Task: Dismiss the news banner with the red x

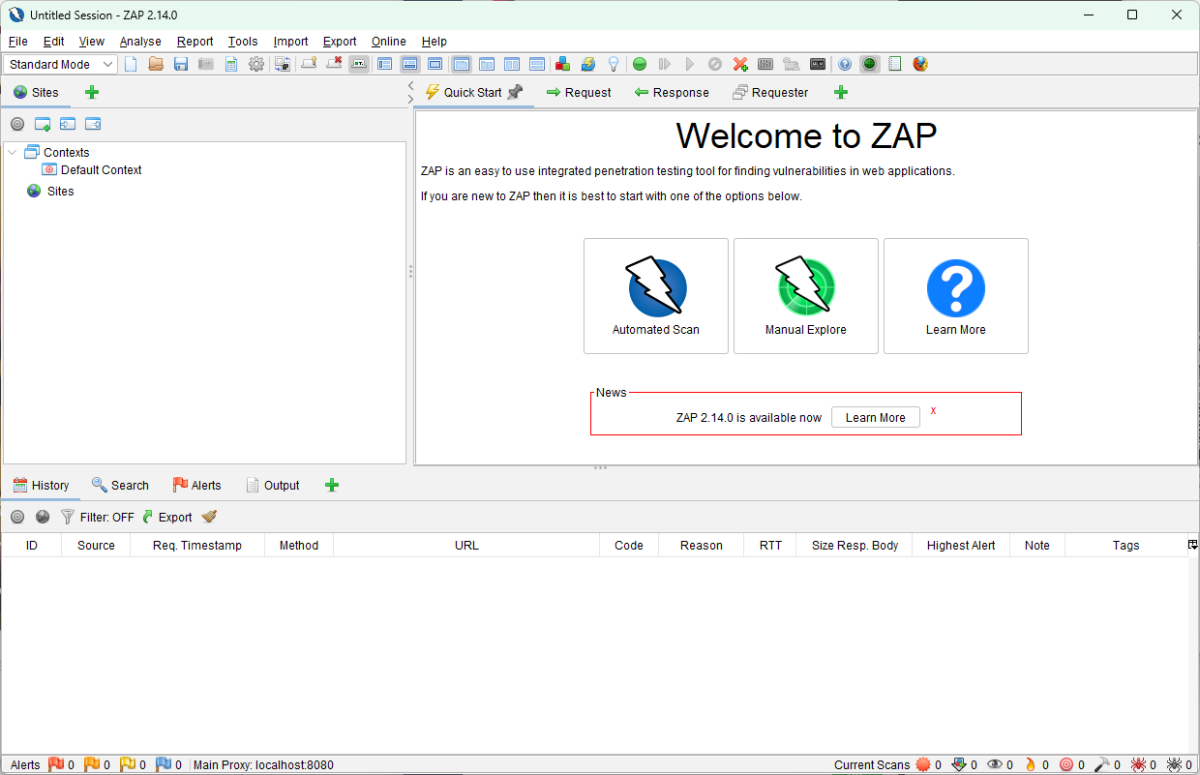Action: pyautogui.click(x=932, y=410)
